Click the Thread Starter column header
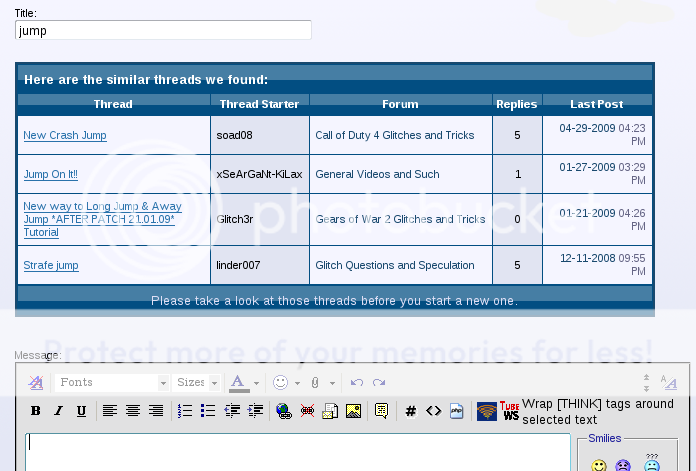This screenshot has height=471, width=696. 259,104
